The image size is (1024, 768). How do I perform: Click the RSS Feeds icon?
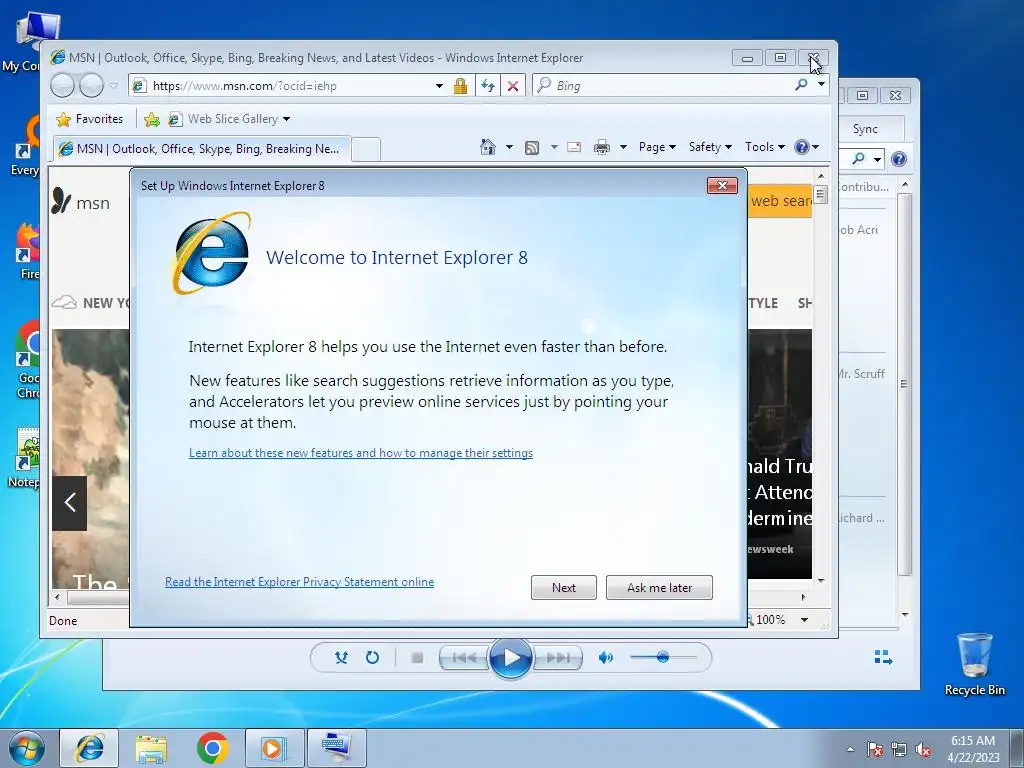point(532,148)
